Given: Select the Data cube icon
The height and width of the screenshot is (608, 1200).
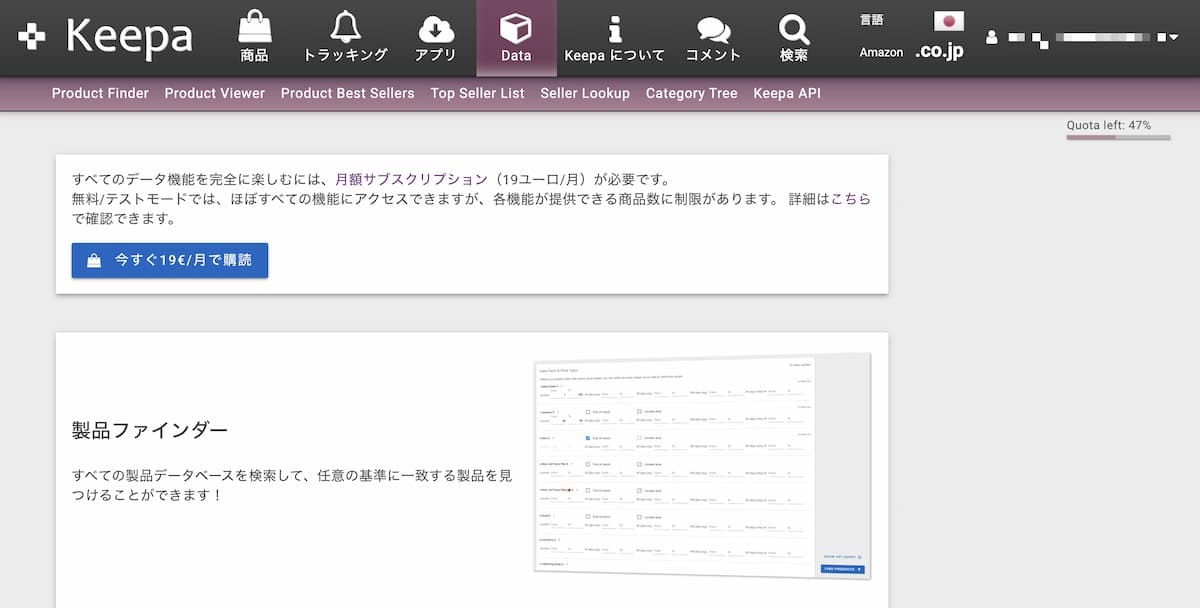Looking at the screenshot, I should click(x=516, y=27).
